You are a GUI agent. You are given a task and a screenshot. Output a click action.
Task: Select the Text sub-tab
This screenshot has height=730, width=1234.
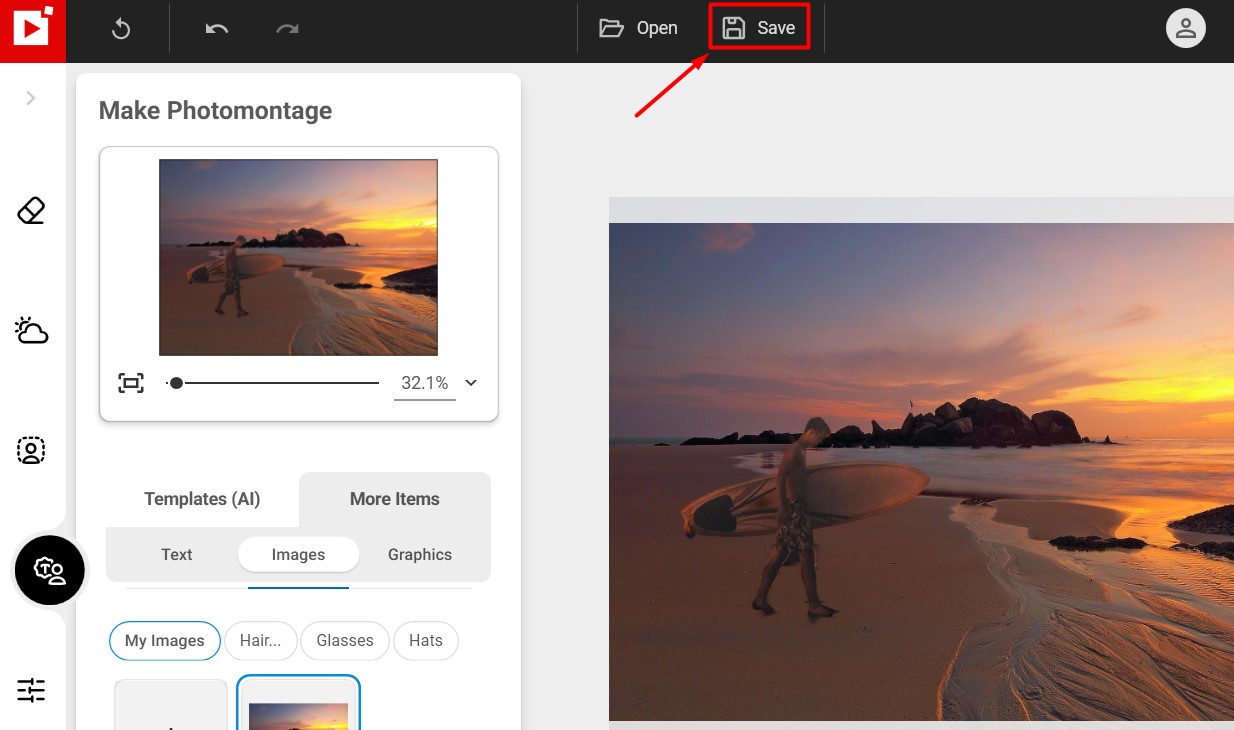point(177,554)
